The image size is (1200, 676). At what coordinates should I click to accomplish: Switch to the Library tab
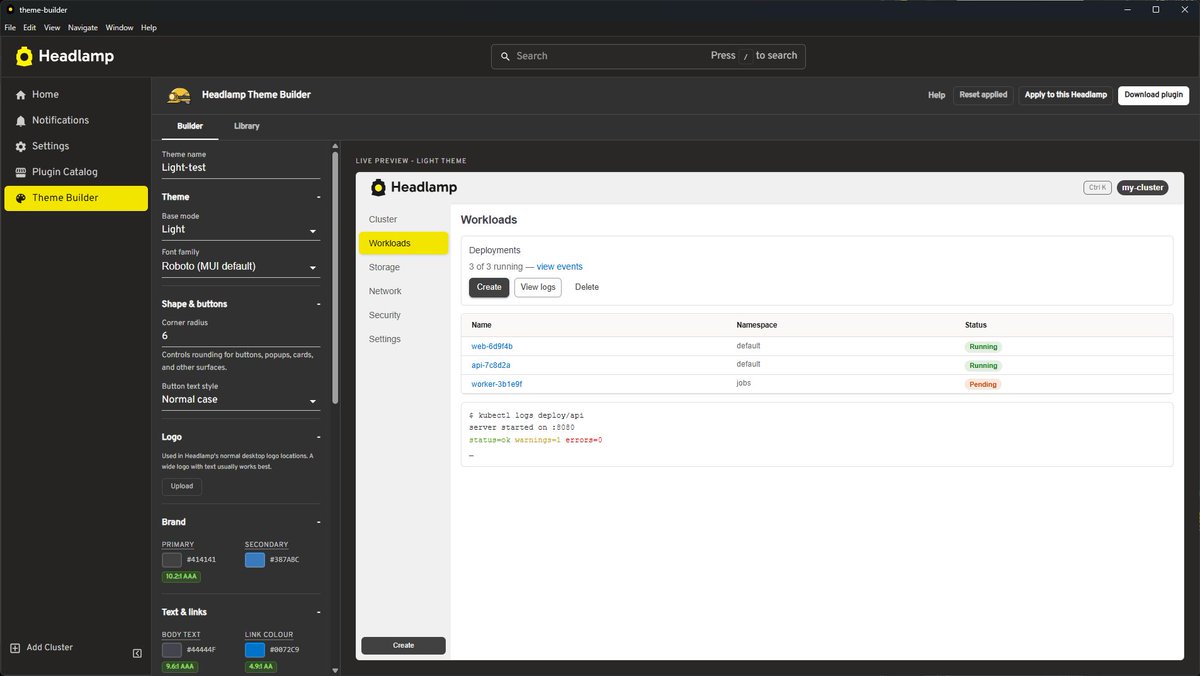[x=247, y=126]
